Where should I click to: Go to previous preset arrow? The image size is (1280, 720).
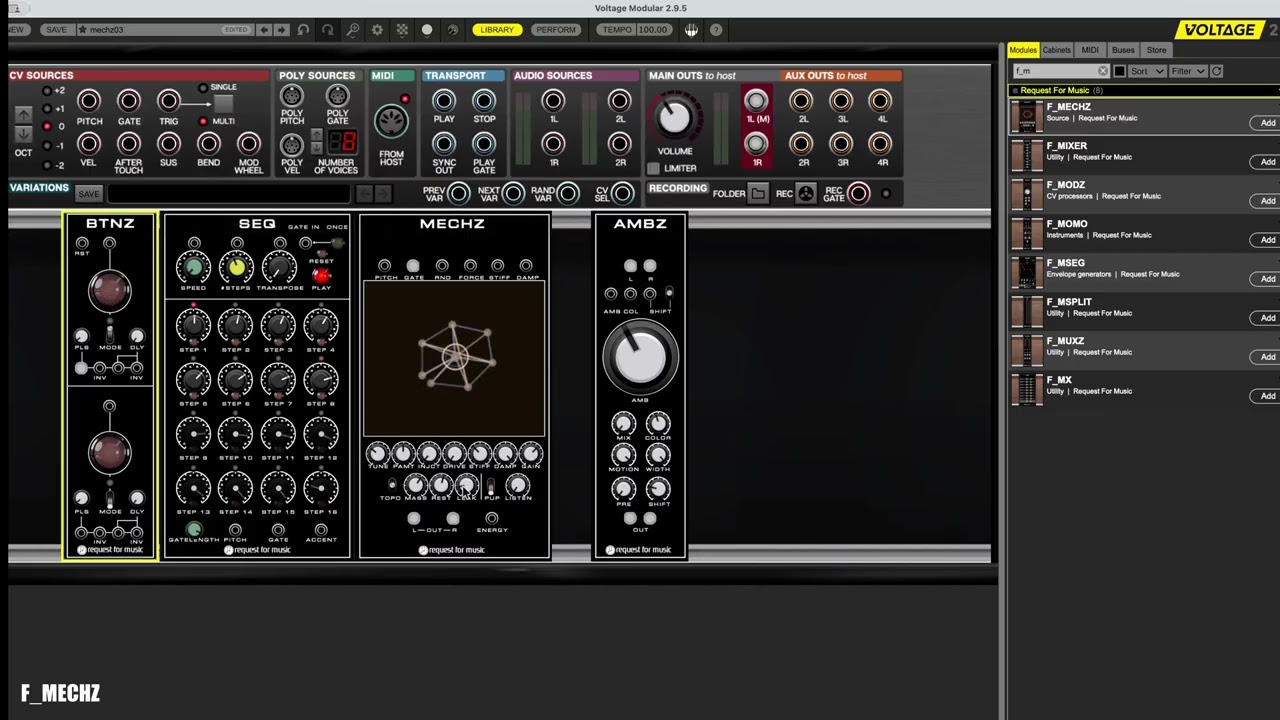(264, 30)
